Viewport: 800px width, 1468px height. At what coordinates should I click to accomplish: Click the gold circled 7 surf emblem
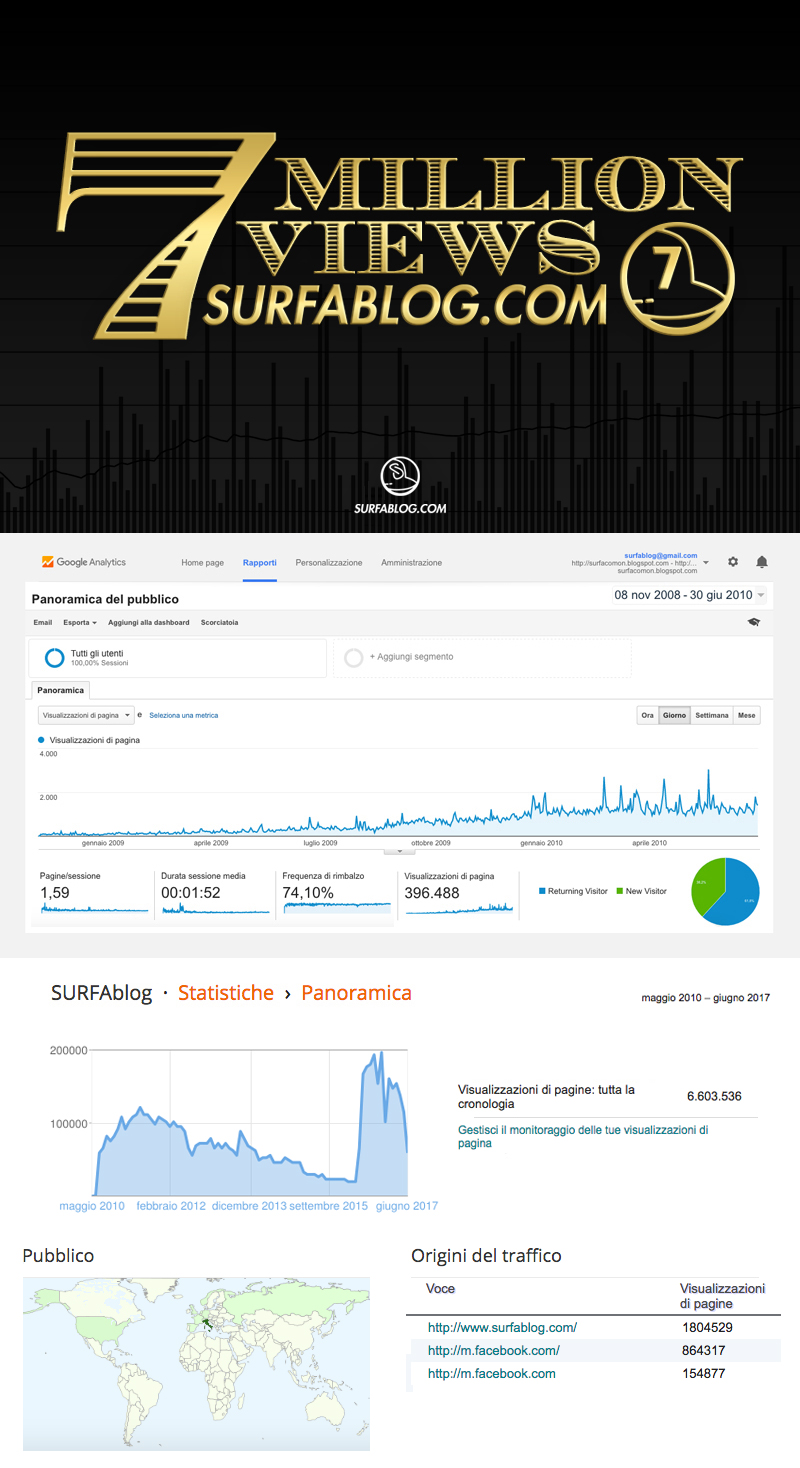point(677,277)
